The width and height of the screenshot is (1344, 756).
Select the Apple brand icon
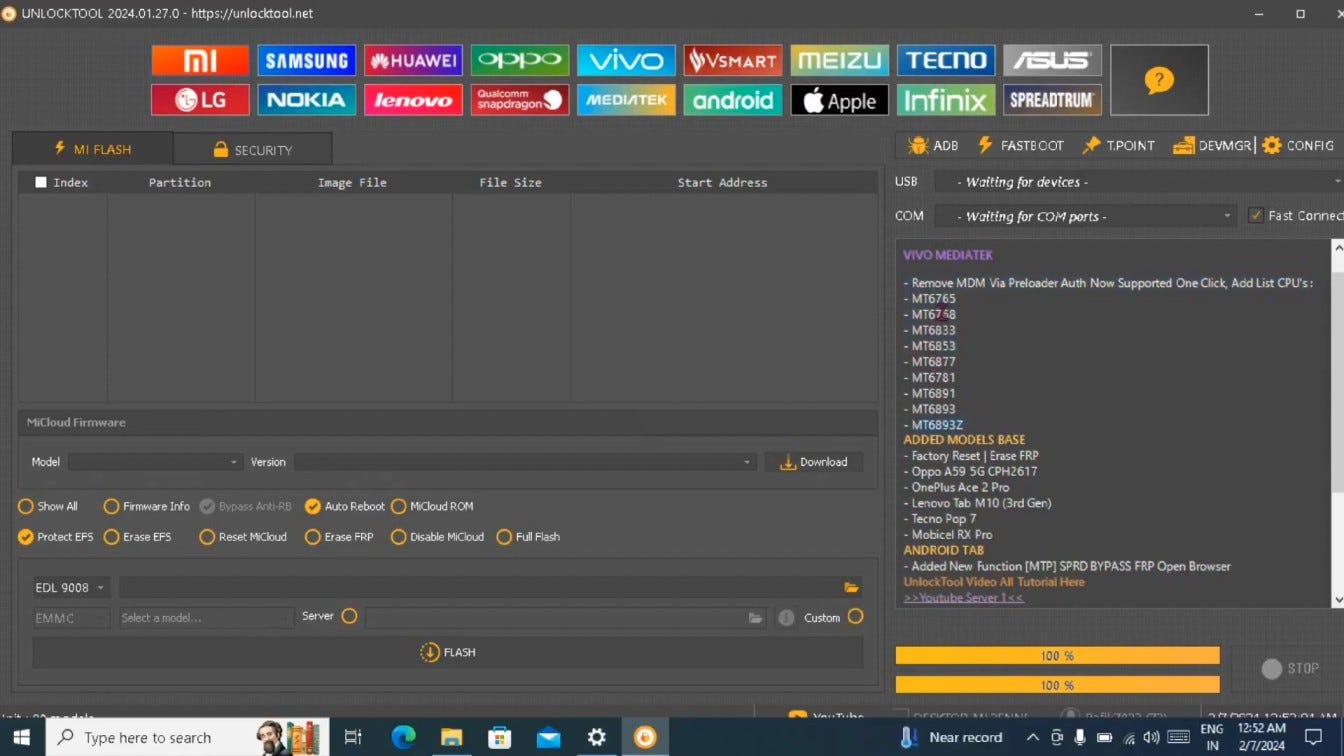click(x=839, y=100)
